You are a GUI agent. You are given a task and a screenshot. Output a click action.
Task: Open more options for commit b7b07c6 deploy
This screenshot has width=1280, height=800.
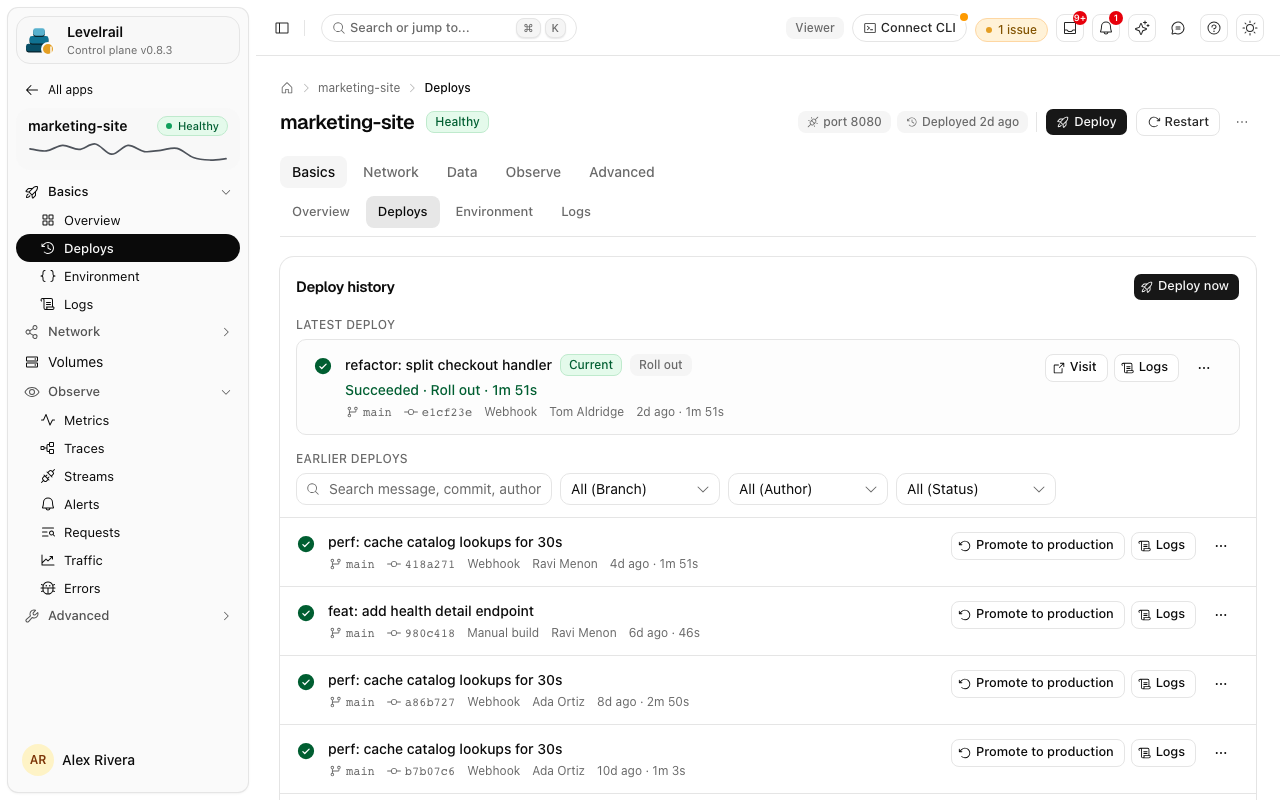(x=1221, y=753)
